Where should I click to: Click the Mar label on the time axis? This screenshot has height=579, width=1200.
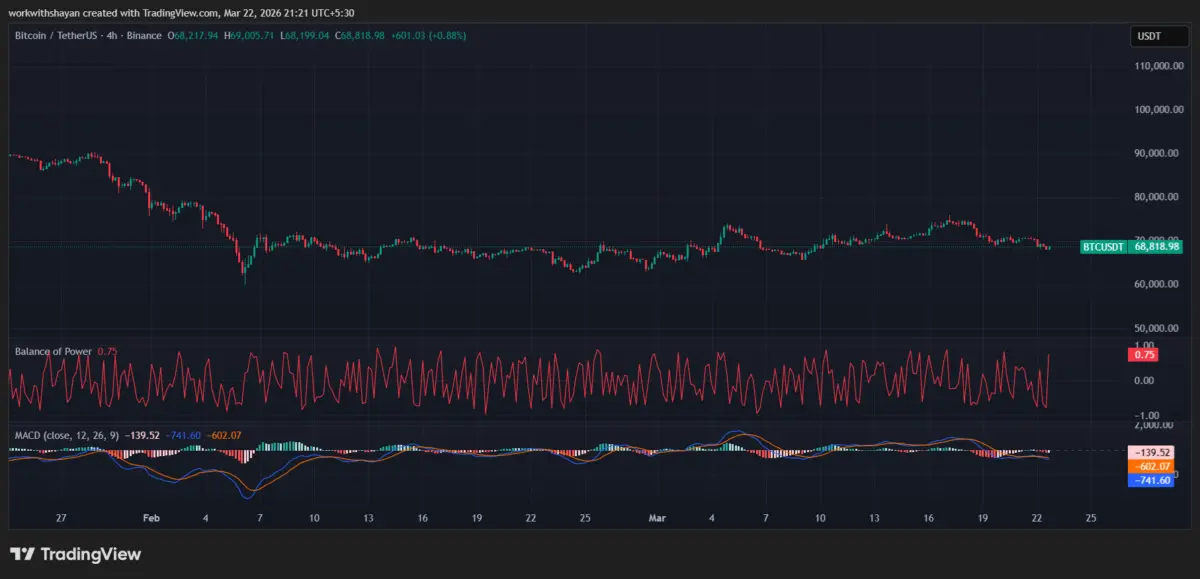coord(657,518)
